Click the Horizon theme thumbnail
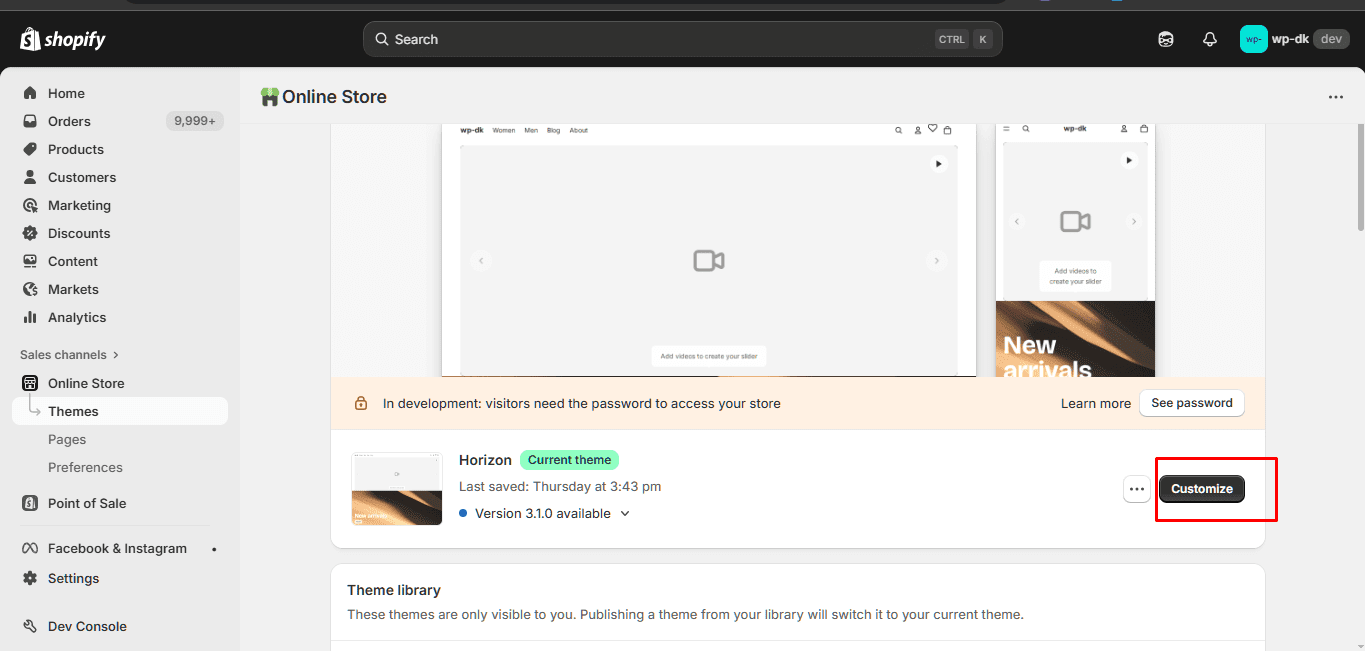The height and width of the screenshot is (651, 1365). pyautogui.click(x=396, y=487)
